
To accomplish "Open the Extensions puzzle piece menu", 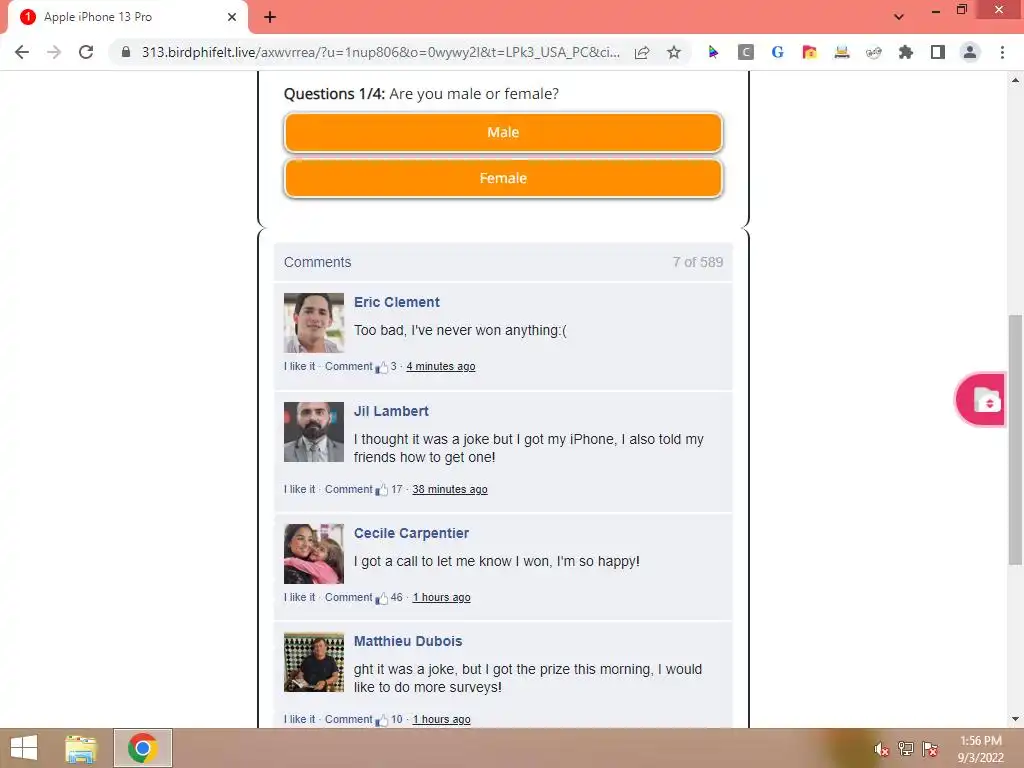I will (x=906, y=52).
